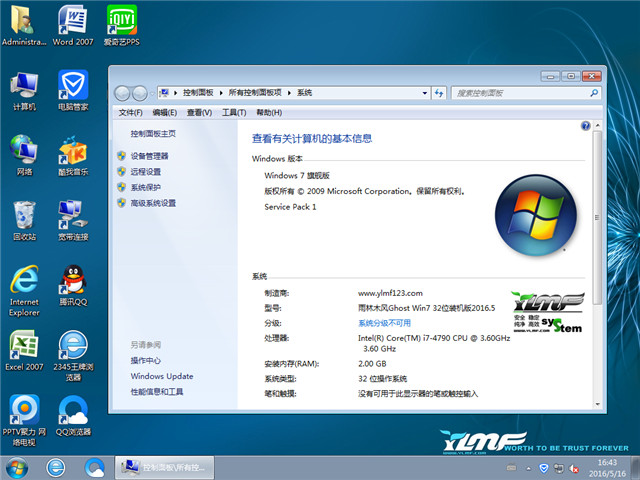Launch PPTV聚力 网络电视 desktop shortcut
Screen dimensions: 640x480
coord(24,420)
